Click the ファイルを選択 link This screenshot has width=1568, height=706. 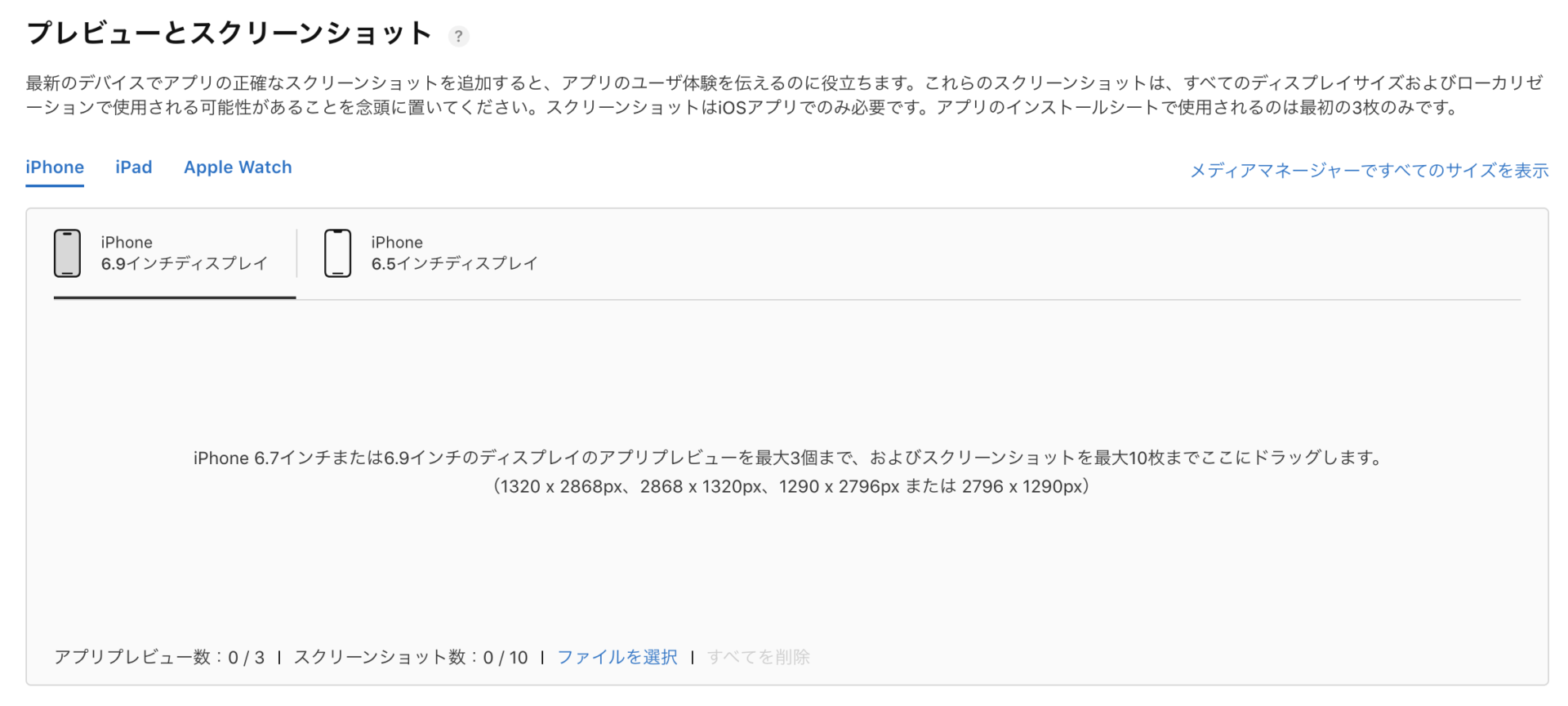pos(617,657)
